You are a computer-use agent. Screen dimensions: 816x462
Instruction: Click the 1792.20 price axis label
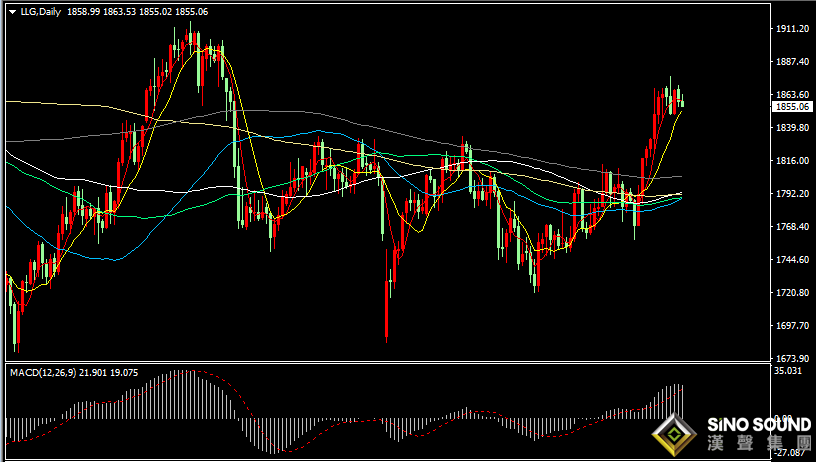pos(793,194)
